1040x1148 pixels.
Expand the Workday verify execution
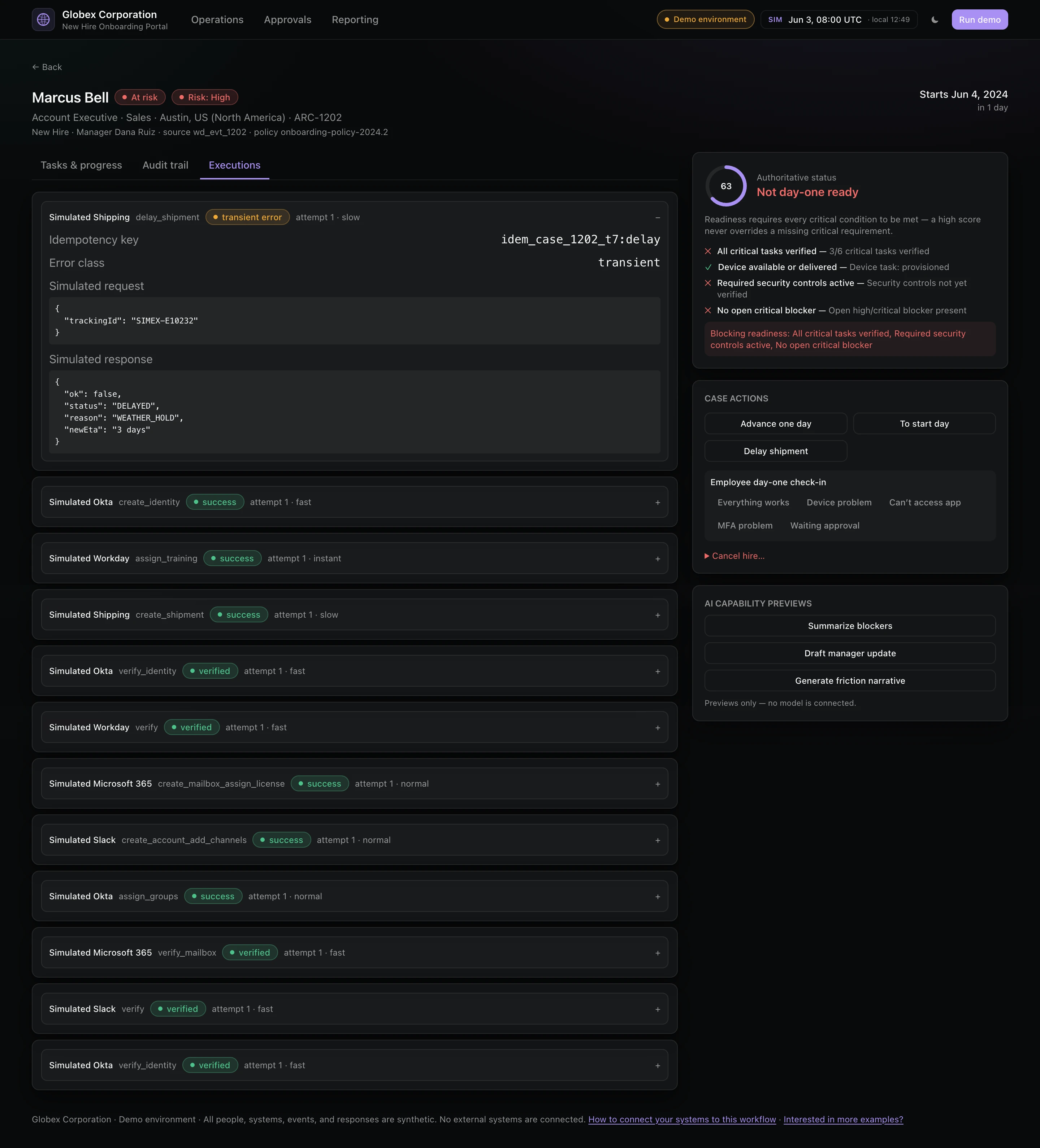pyautogui.click(x=354, y=727)
